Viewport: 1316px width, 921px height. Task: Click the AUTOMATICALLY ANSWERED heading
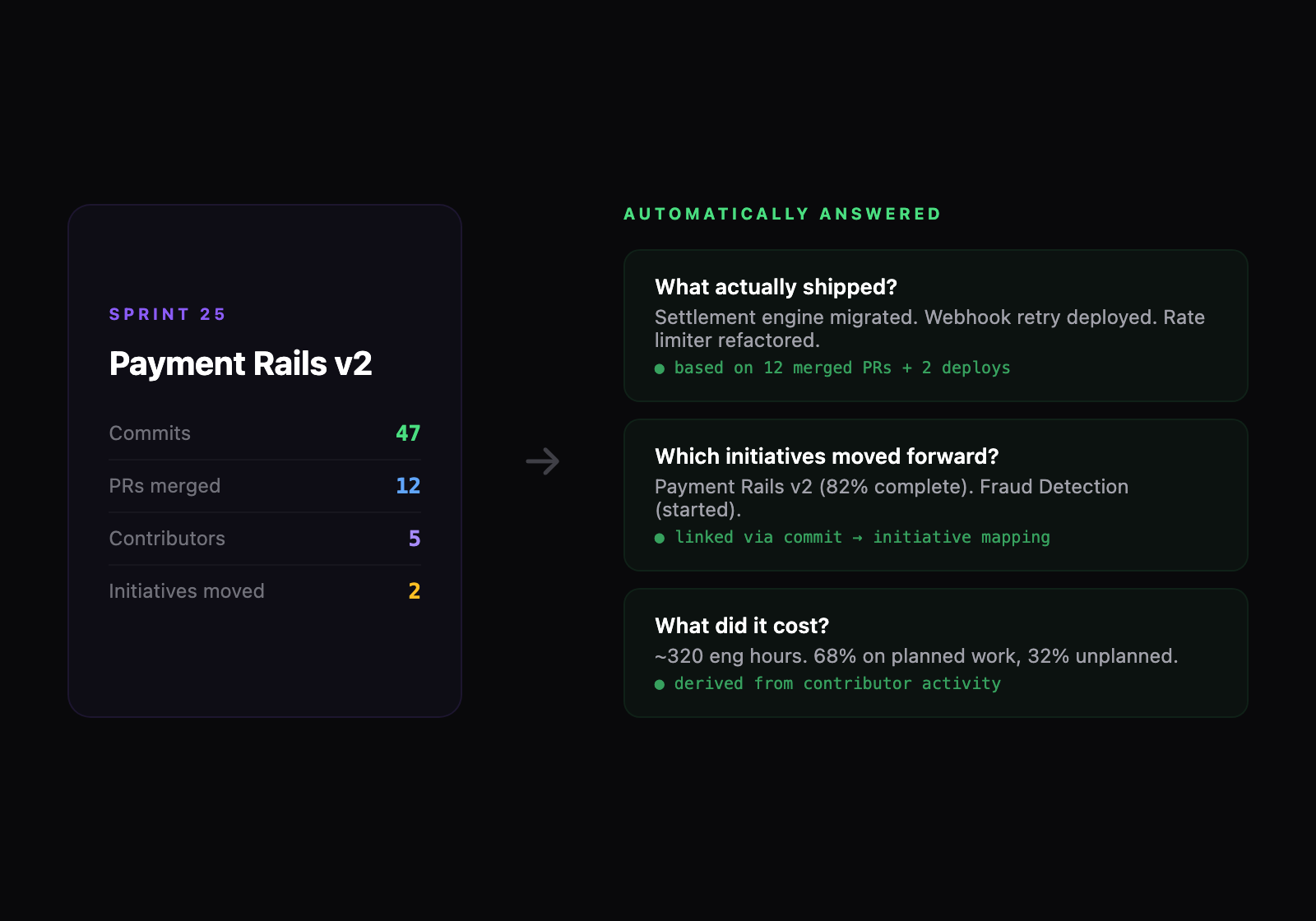(781, 213)
